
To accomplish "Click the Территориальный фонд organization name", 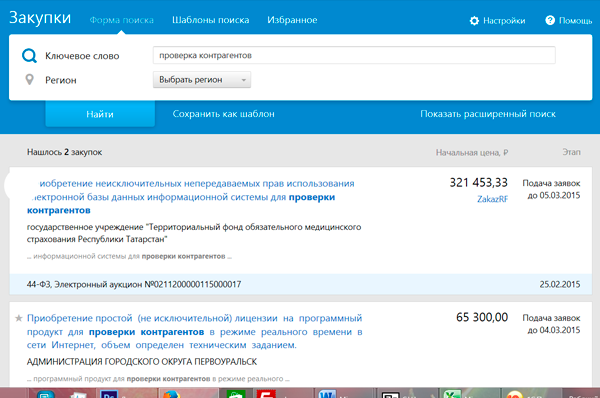I will click(x=194, y=233).
